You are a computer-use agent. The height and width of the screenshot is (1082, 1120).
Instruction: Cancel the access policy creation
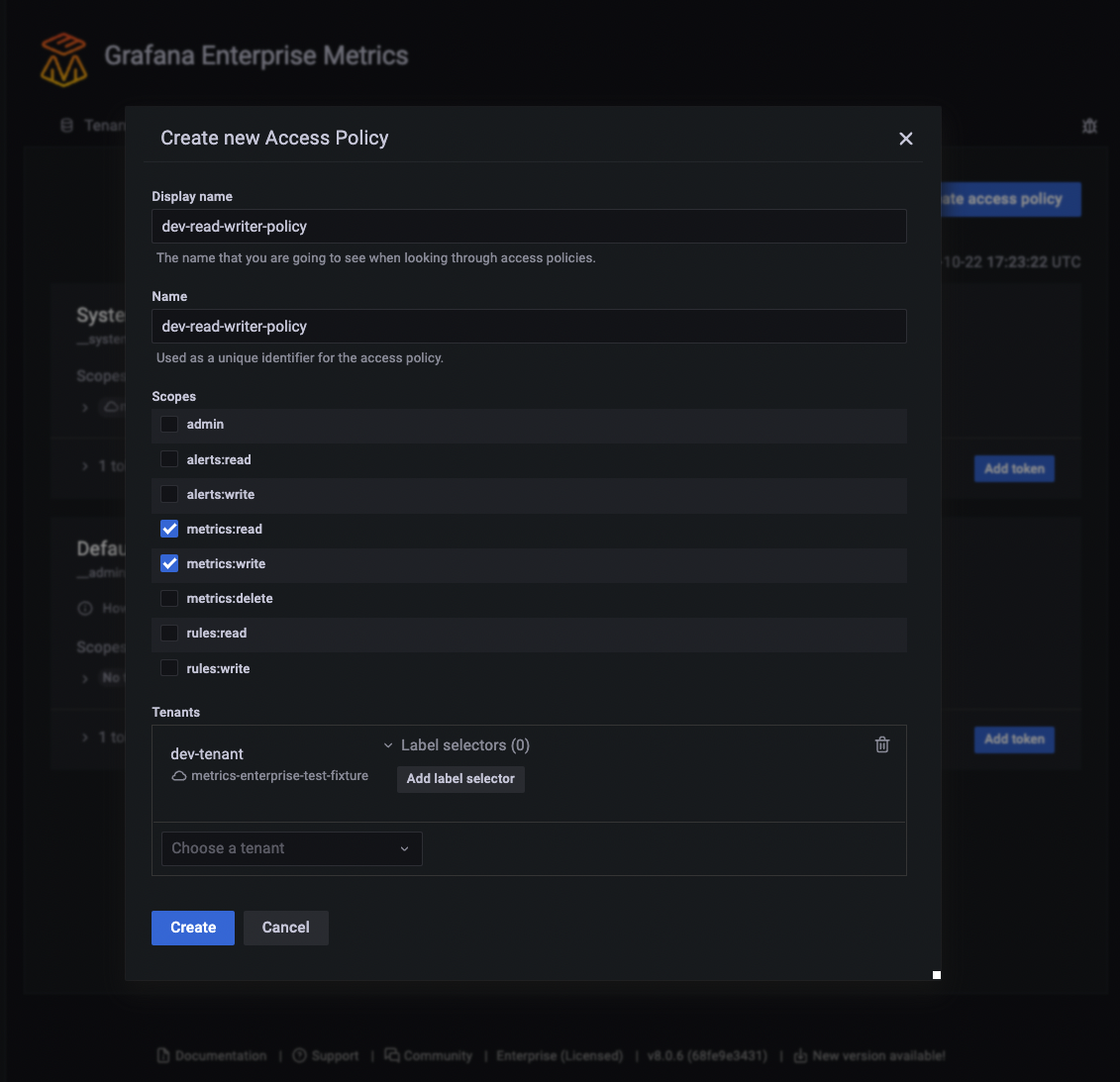[x=285, y=928]
